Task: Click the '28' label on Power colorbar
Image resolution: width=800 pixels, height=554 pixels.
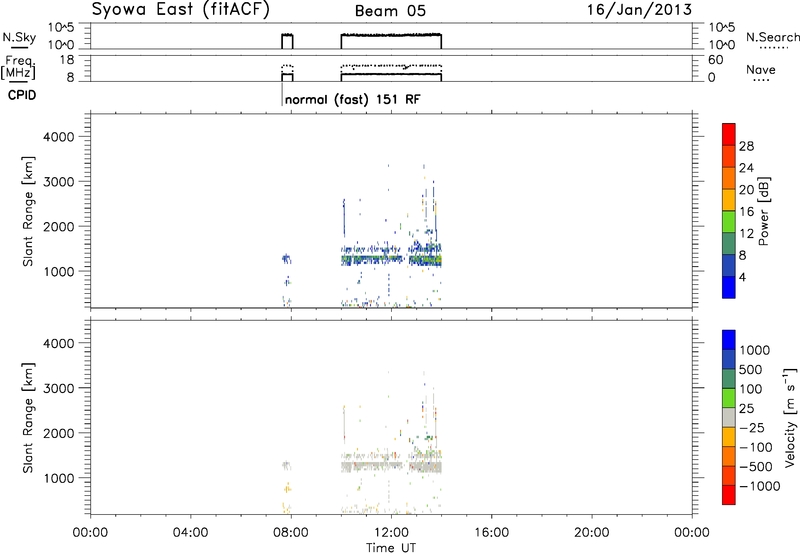Action: coord(747,146)
